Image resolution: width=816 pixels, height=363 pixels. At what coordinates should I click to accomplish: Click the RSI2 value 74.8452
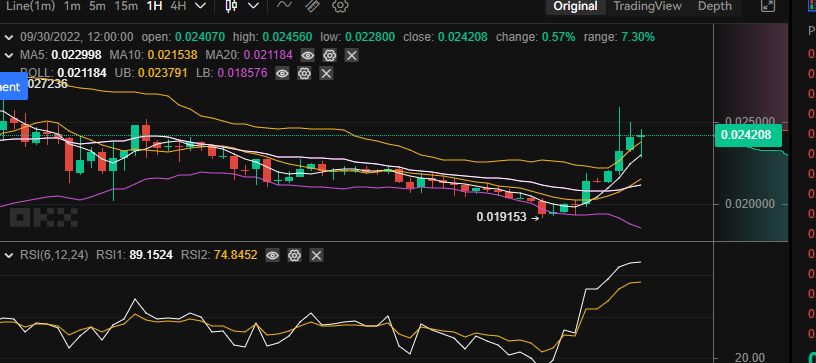click(x=235, y=255)
